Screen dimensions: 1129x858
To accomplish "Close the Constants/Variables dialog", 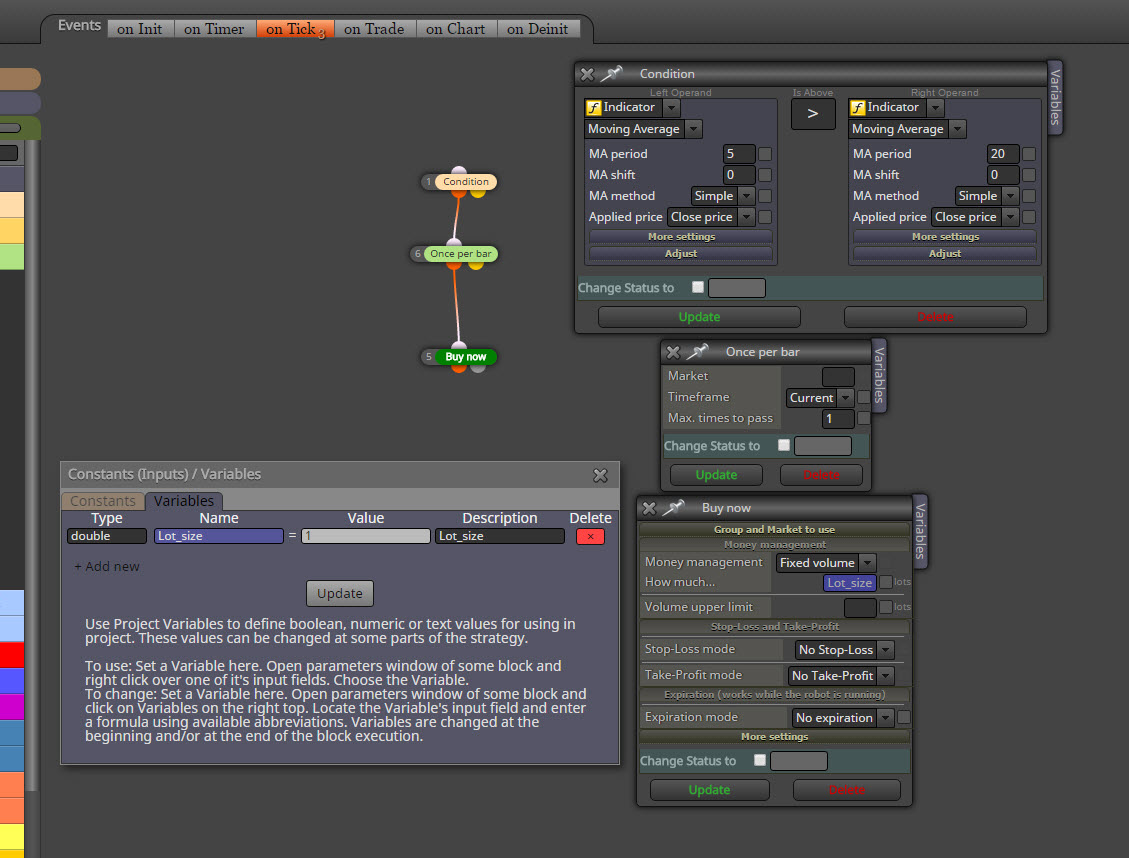I will (x=601, y=475).
